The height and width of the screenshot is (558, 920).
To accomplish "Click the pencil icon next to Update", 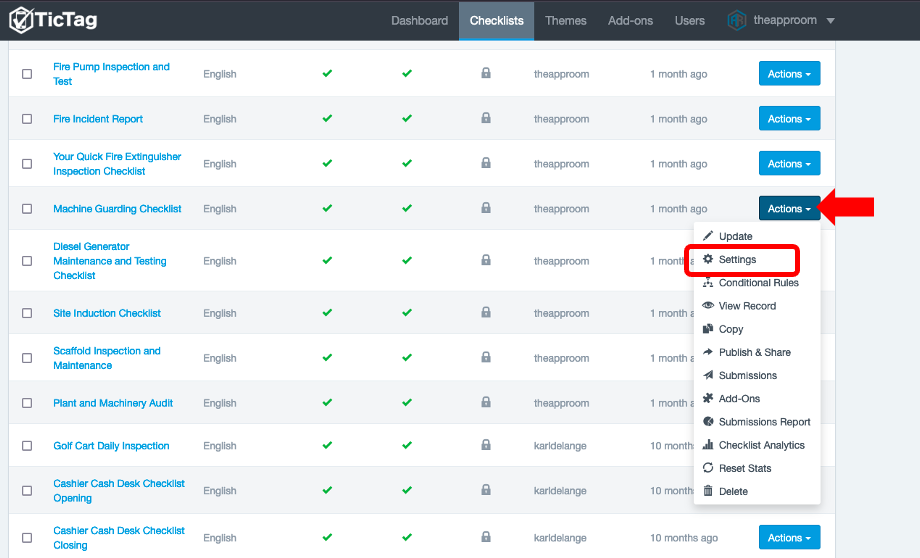I will tap(708, 236).
